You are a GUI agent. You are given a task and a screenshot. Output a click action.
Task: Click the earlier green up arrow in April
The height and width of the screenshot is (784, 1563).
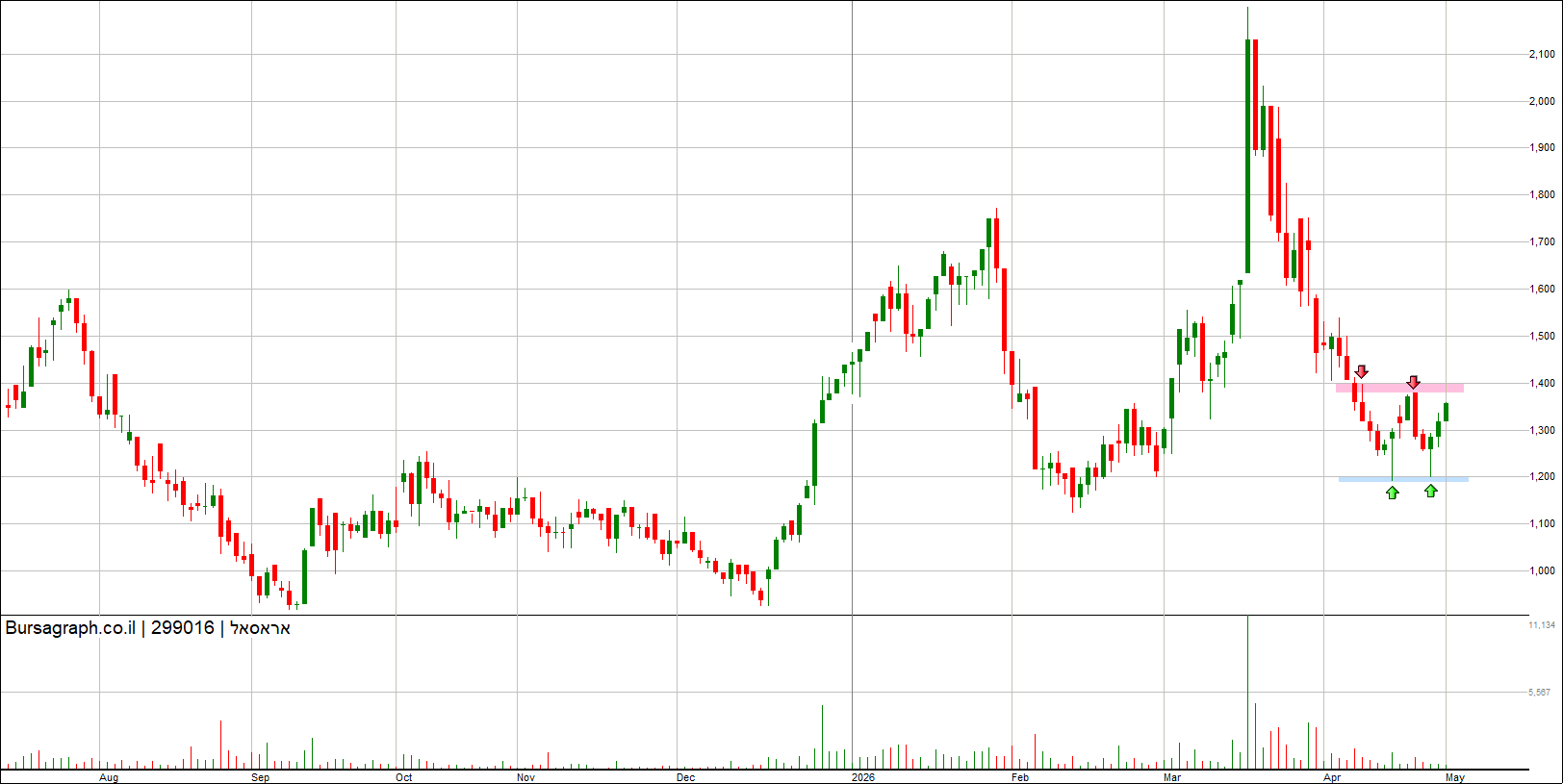(x=1392, y=493)
